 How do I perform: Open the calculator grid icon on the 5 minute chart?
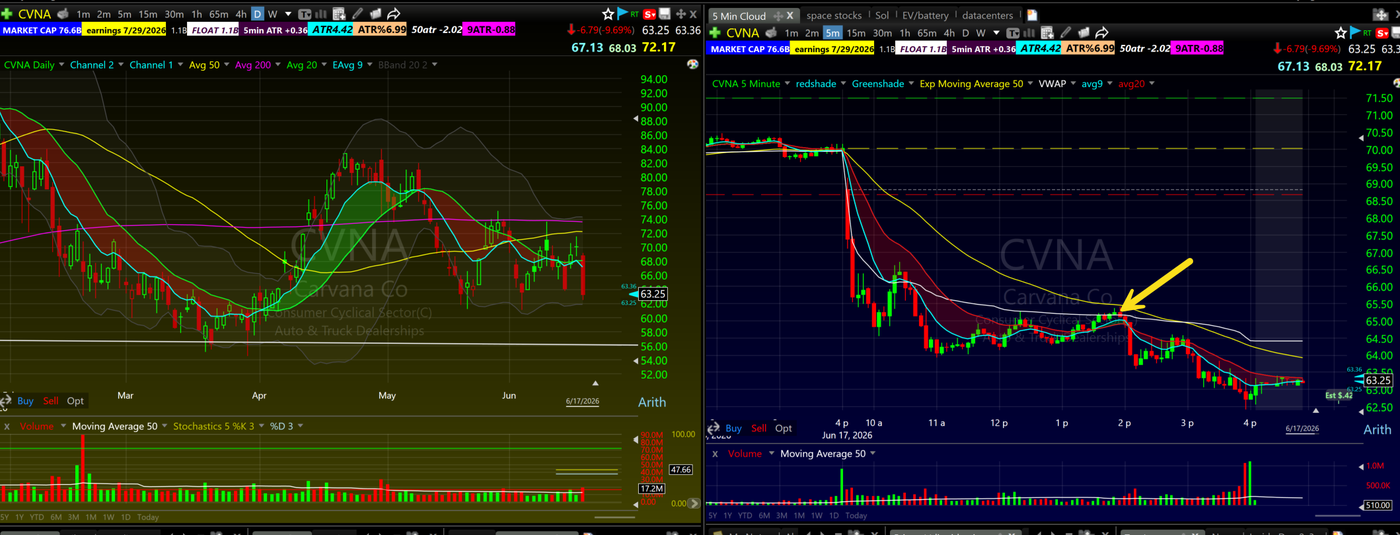(x=1047, y=33)
